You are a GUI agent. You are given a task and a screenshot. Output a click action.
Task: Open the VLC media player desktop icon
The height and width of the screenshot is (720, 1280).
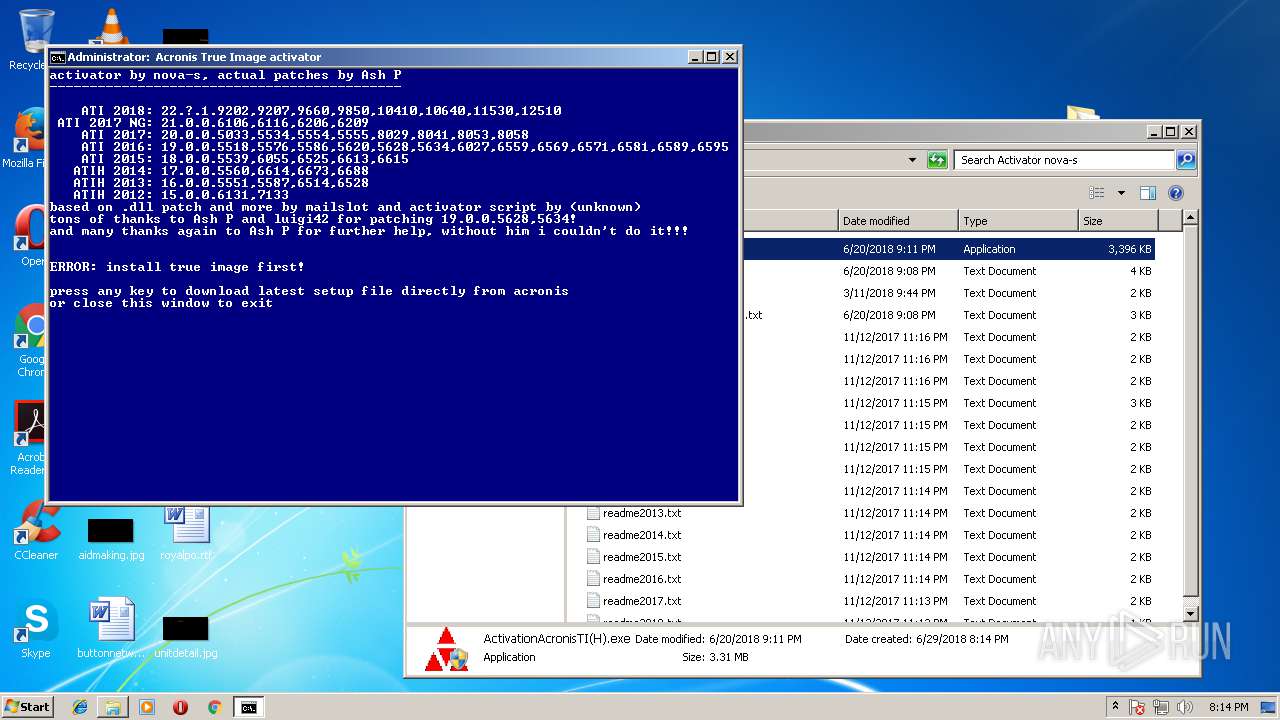111,28
